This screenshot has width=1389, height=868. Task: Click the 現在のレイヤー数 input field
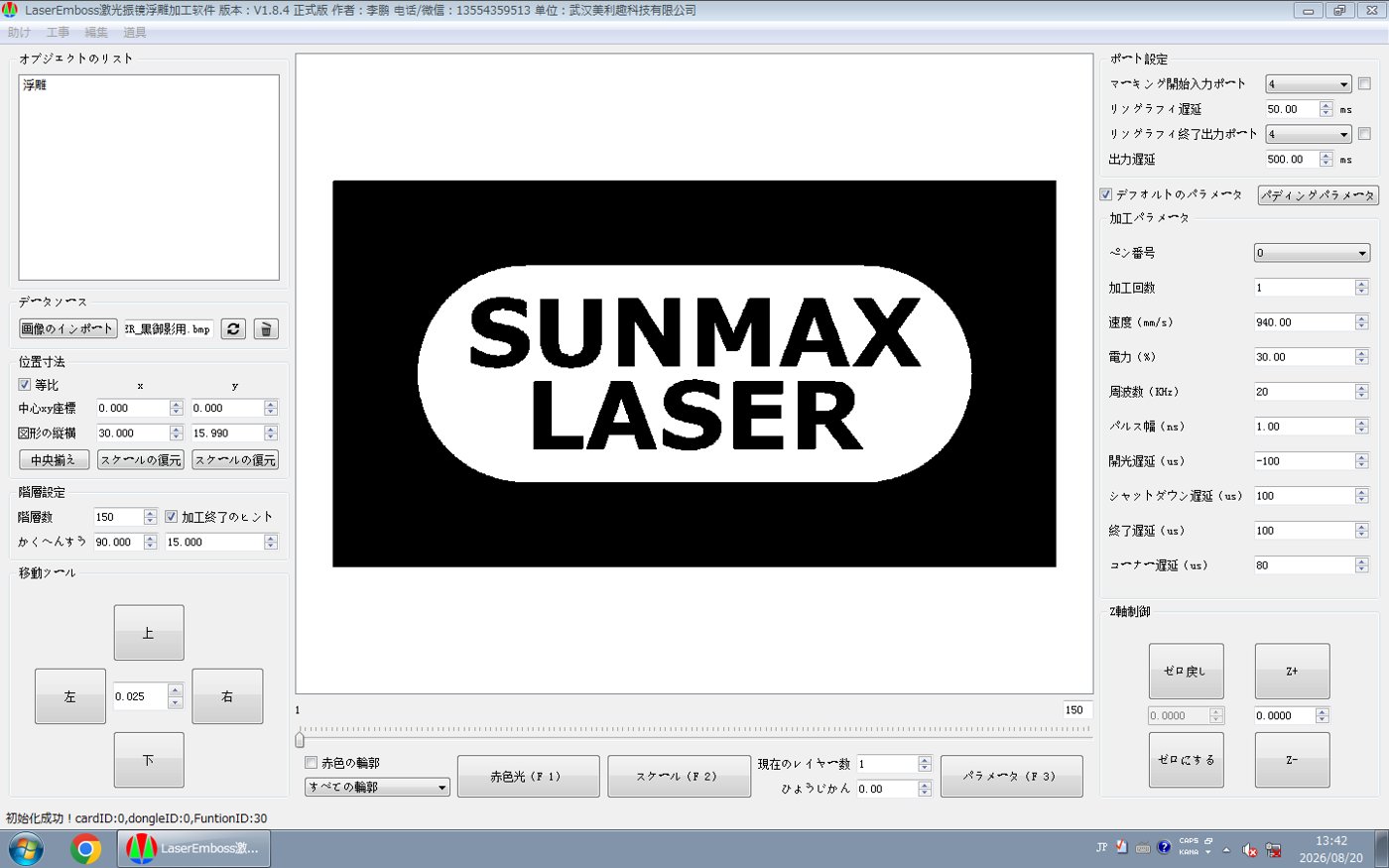(887, 764)
